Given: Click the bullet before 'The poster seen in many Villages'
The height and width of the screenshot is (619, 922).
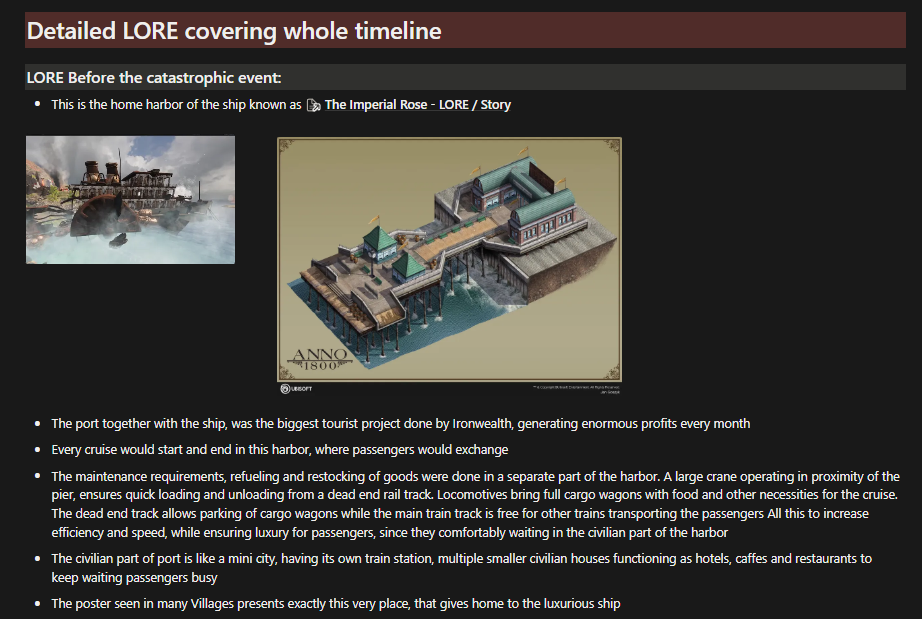Looking at the screenshot, I should (37, 604).
